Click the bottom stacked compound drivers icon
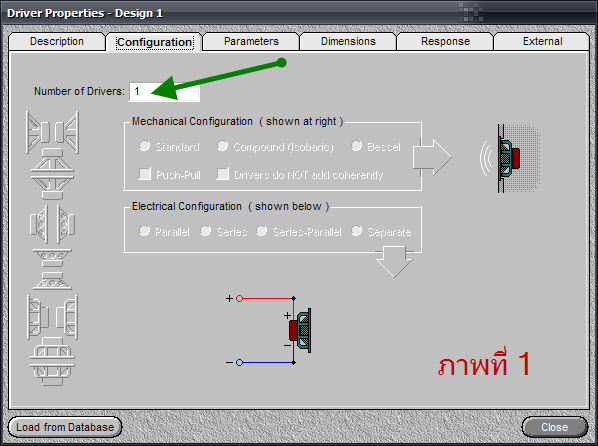The image size is (598, 446). pyautogui.click(x=52, y=362)
